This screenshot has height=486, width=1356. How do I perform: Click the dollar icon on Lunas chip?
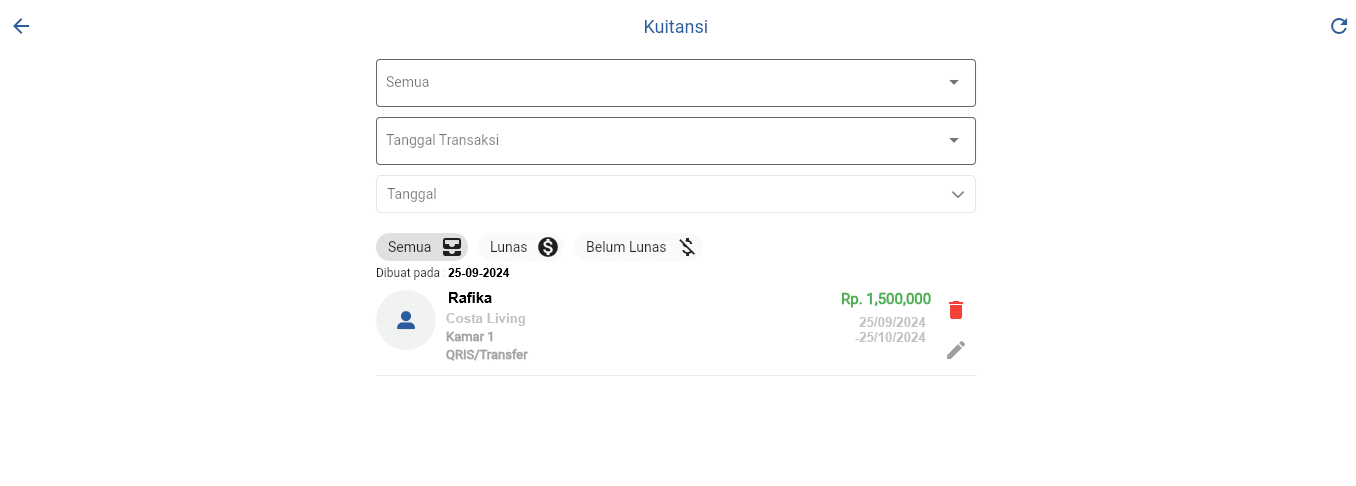[548, 247]
